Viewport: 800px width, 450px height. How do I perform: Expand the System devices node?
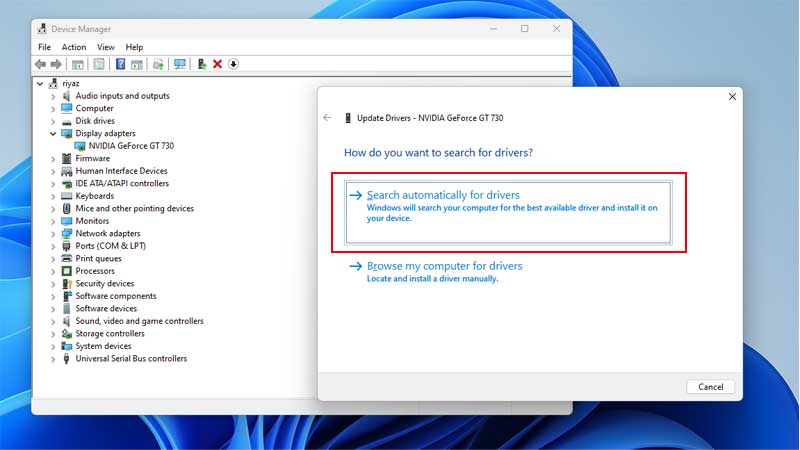[x=53, y=346]
